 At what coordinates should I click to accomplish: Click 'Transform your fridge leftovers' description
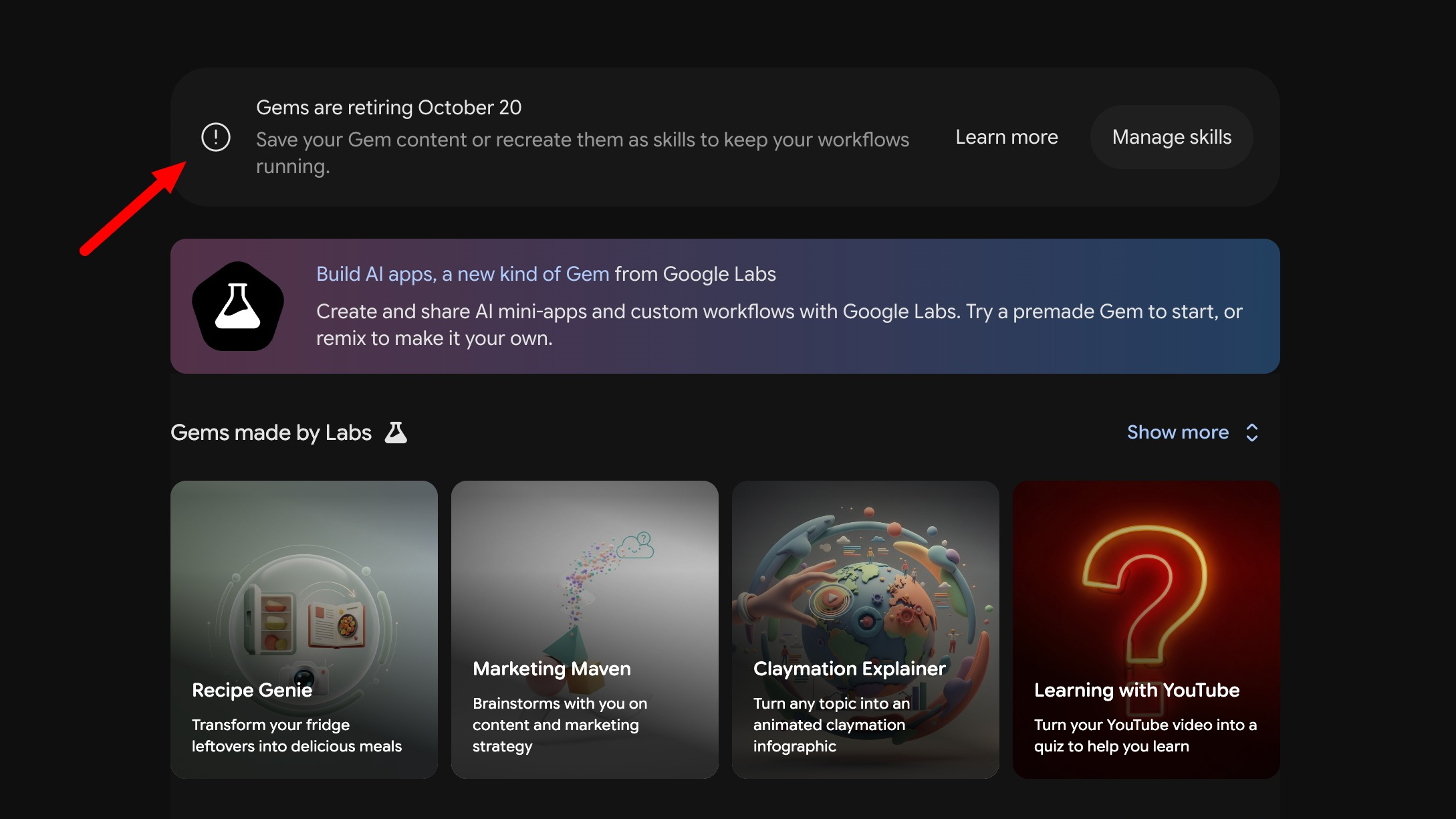click(x=297, y=735)
